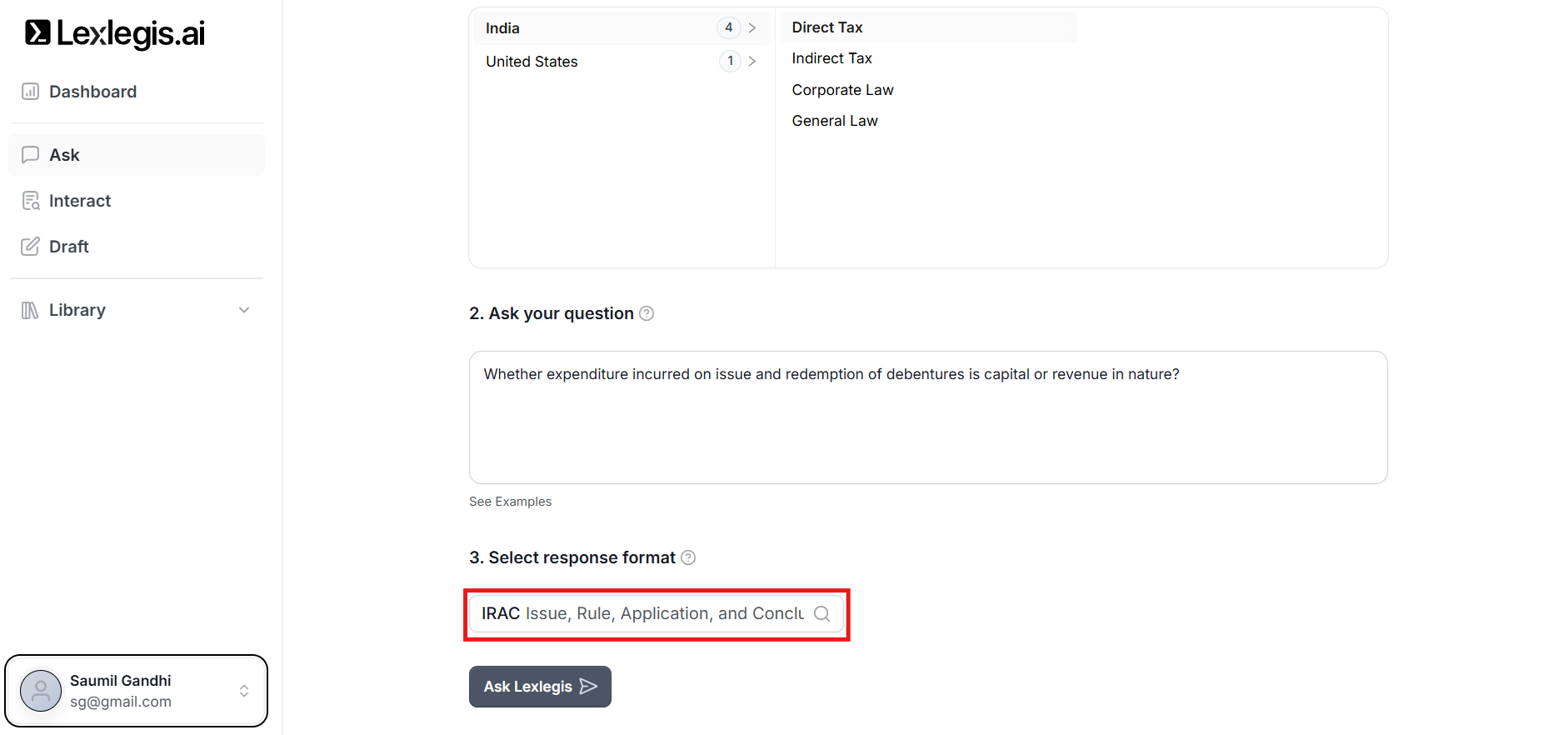The image size is (1568, 735).
Task: Click search icon in response format field
Action: click(822, 614)
